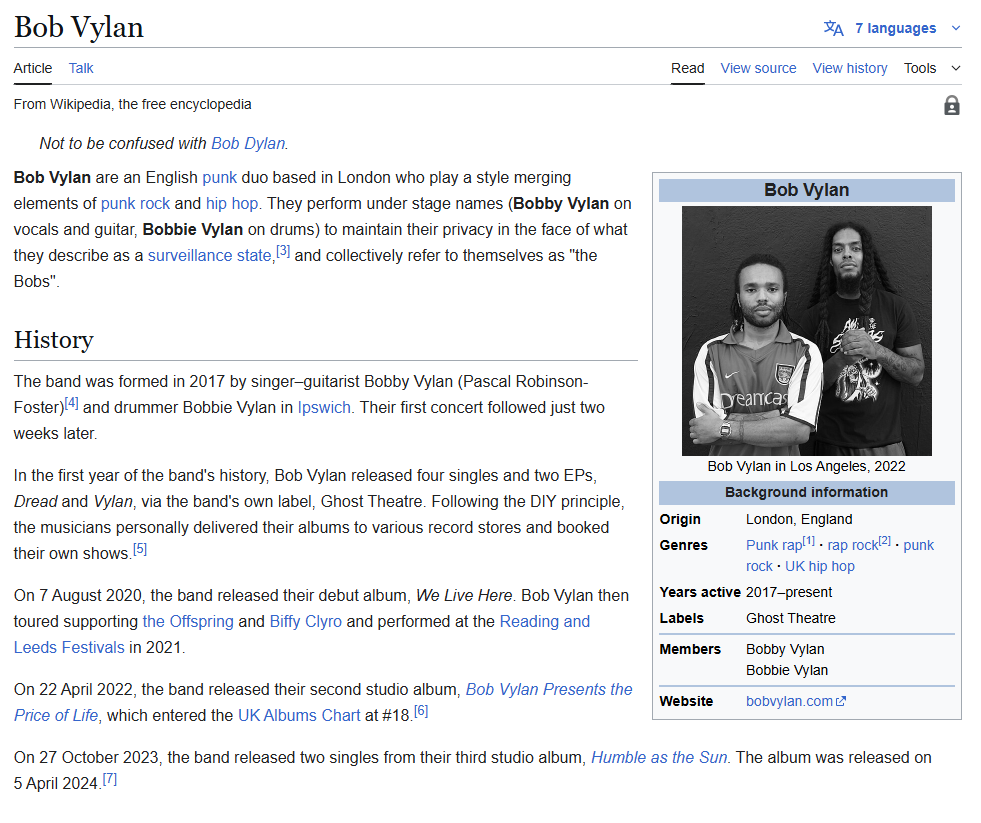Follow the Bob Dylan hatnote link
This screenshot has width=981, height=823.
[x=248, y=143]
